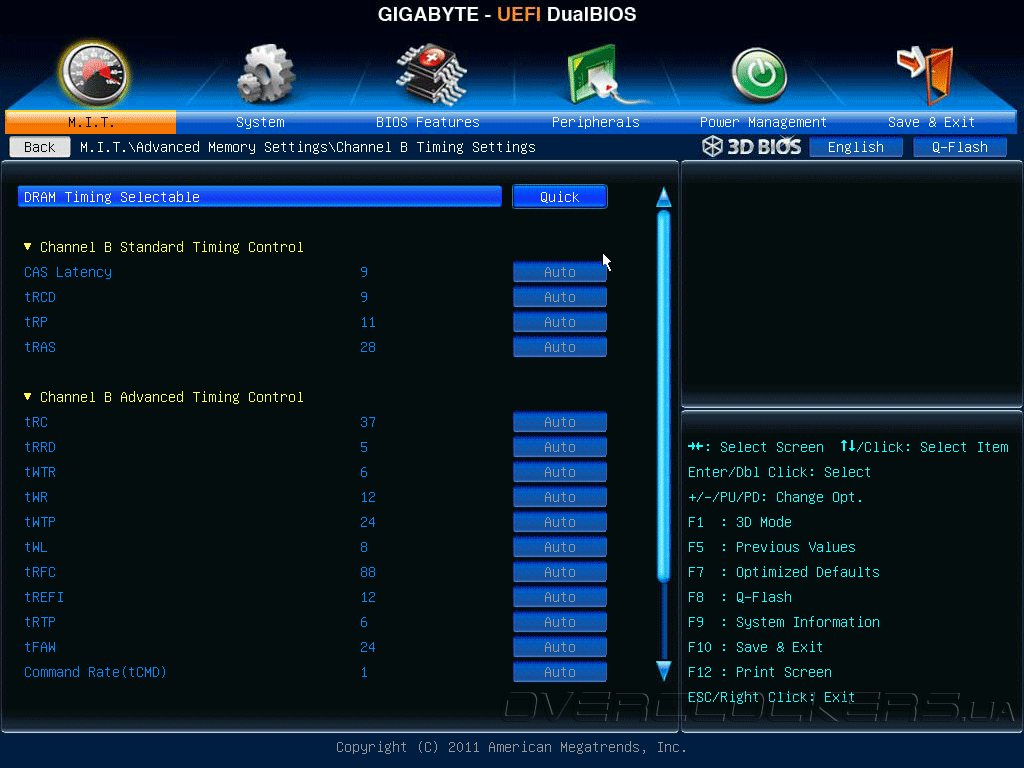The width and height of the screenshot is (1024, 768).
Task: Select the tWTR label
Action: tap(40, 472)
